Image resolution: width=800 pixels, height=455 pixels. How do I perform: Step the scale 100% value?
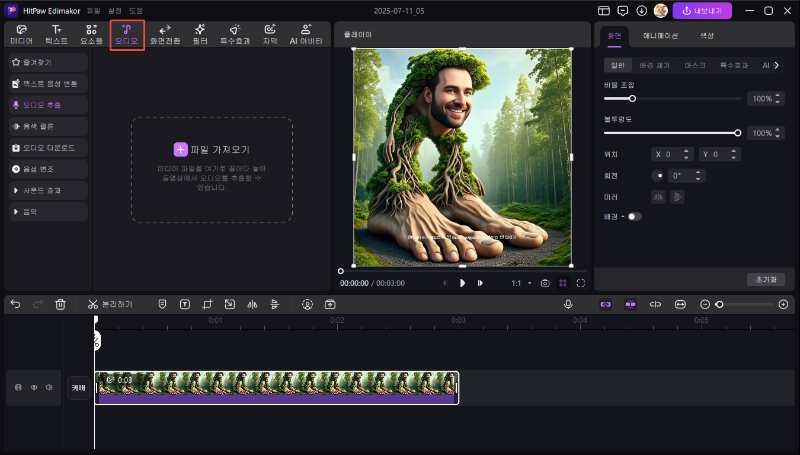[778, 98]
